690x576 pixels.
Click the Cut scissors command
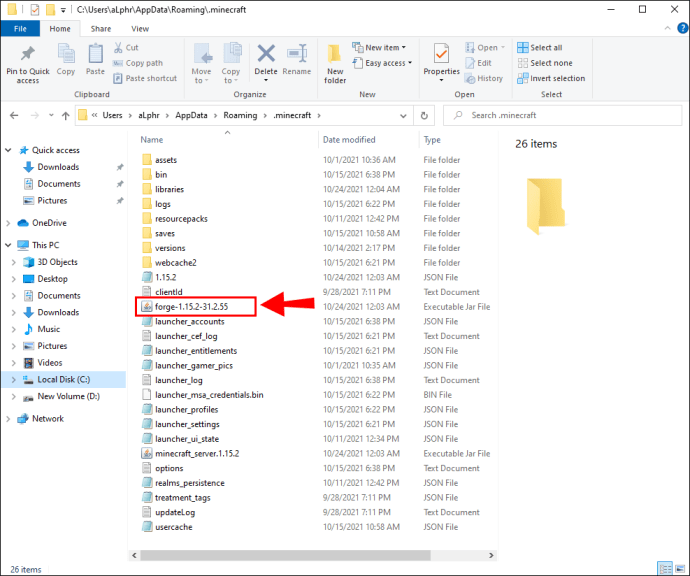[x=126, y=48]
